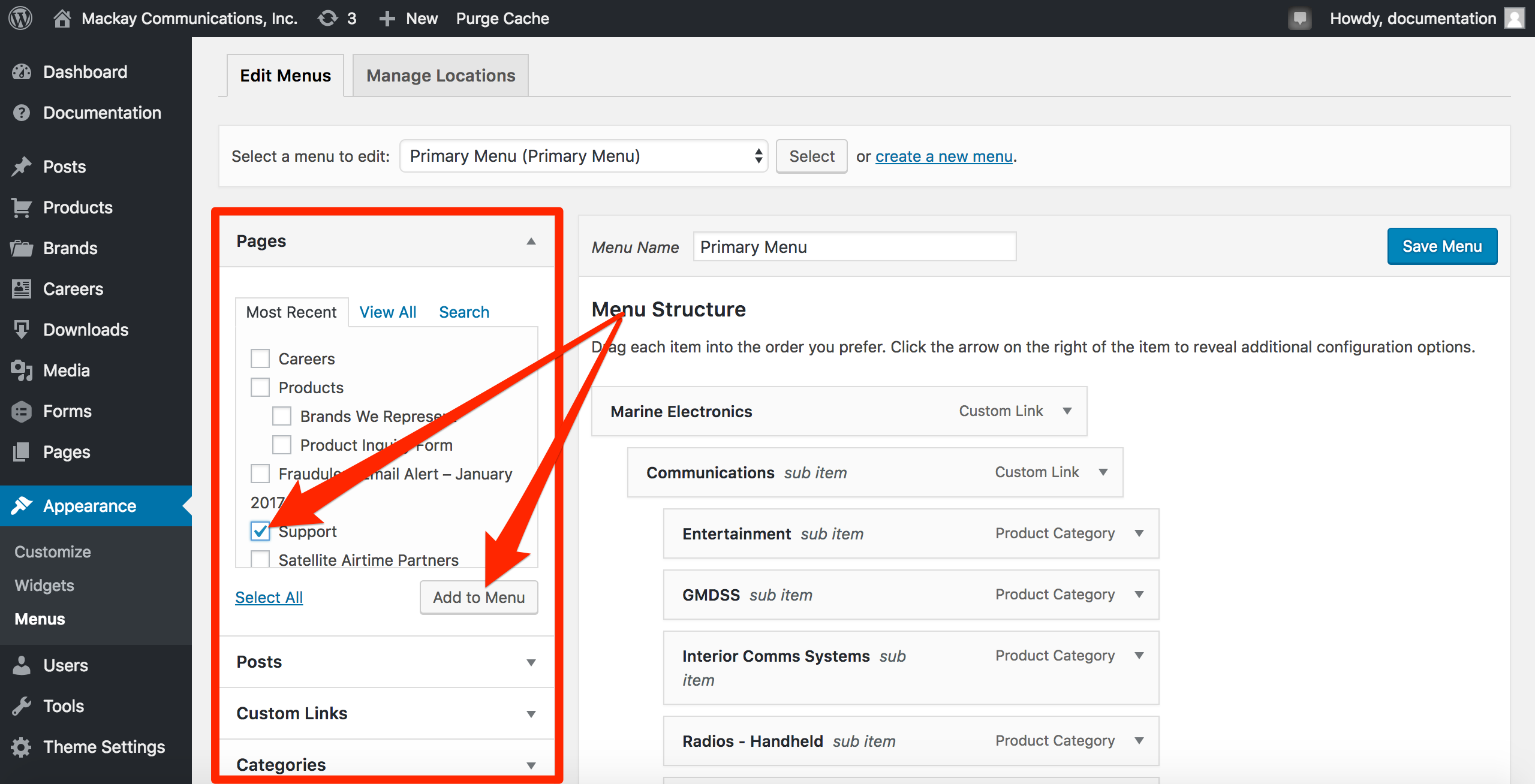
Task: Expand Interior Comms Systems item options
Action: pyautogui.click(x=1139, y=655)
